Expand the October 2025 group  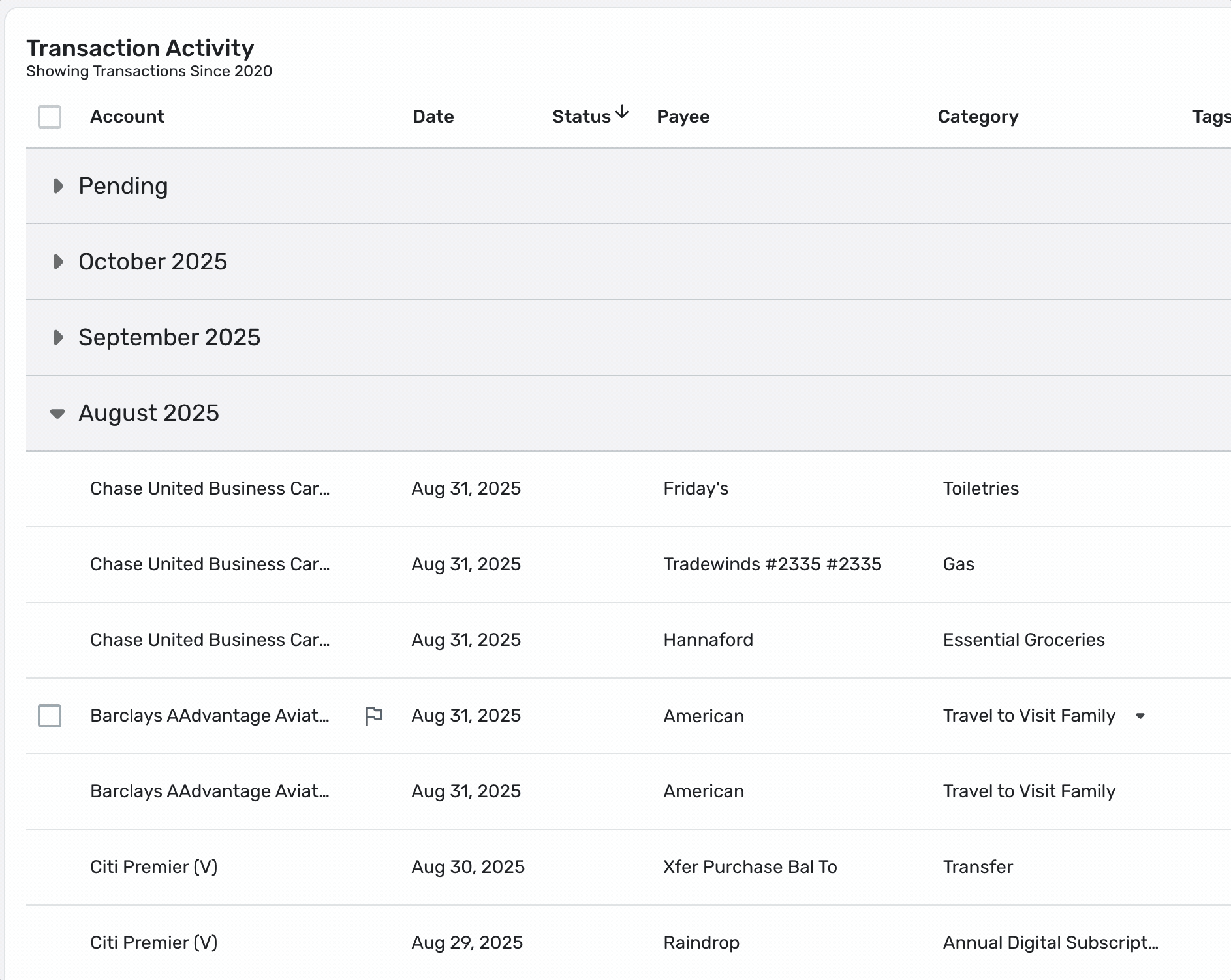58,262
